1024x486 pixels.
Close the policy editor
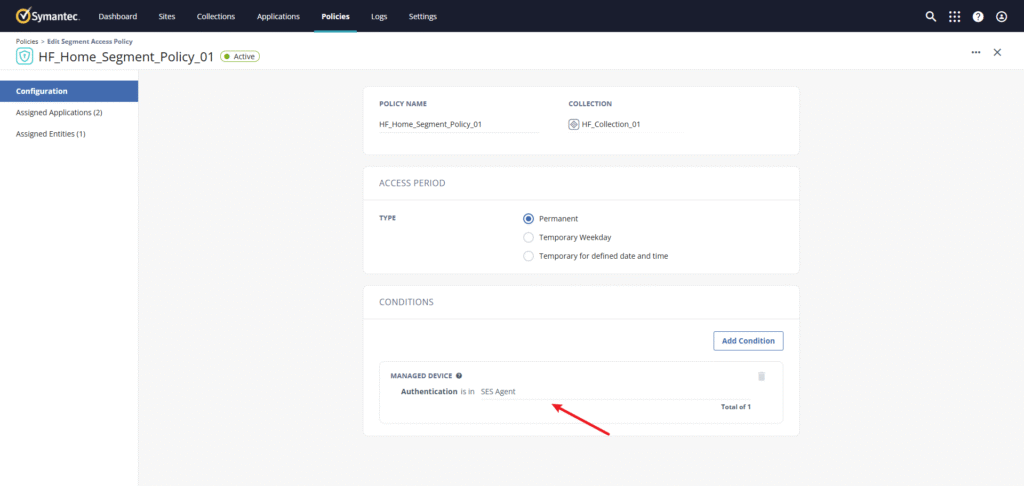pyautogui.click(x=997, y=52)
